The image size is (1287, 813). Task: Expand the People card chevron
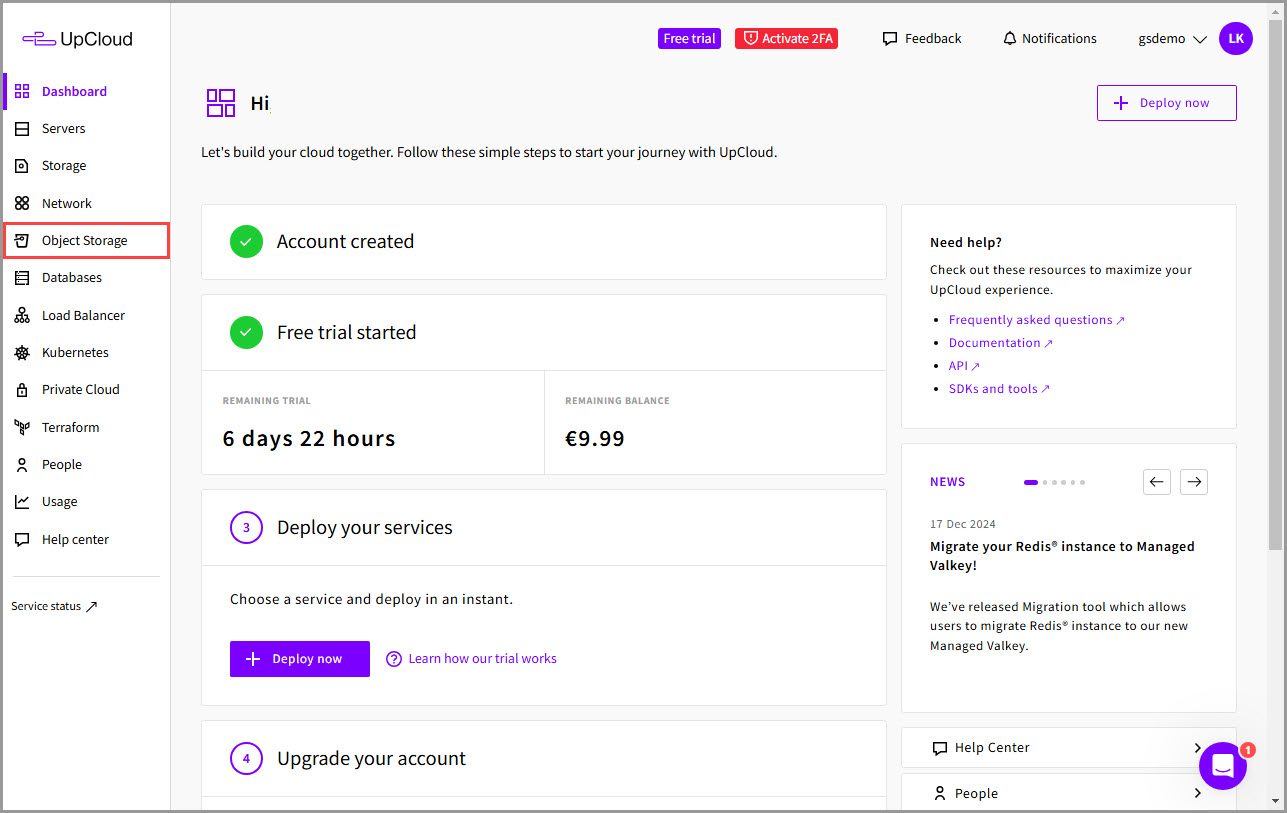(1198, 794)
